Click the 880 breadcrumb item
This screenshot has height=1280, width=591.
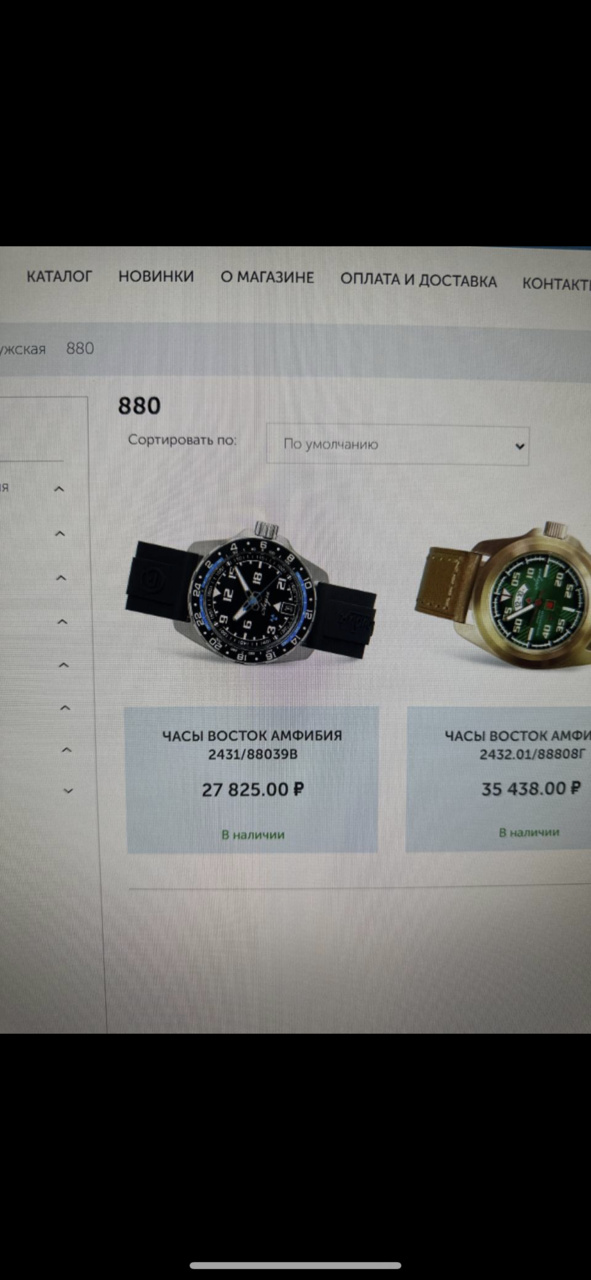pyautogui.click(x=80, y=348)
